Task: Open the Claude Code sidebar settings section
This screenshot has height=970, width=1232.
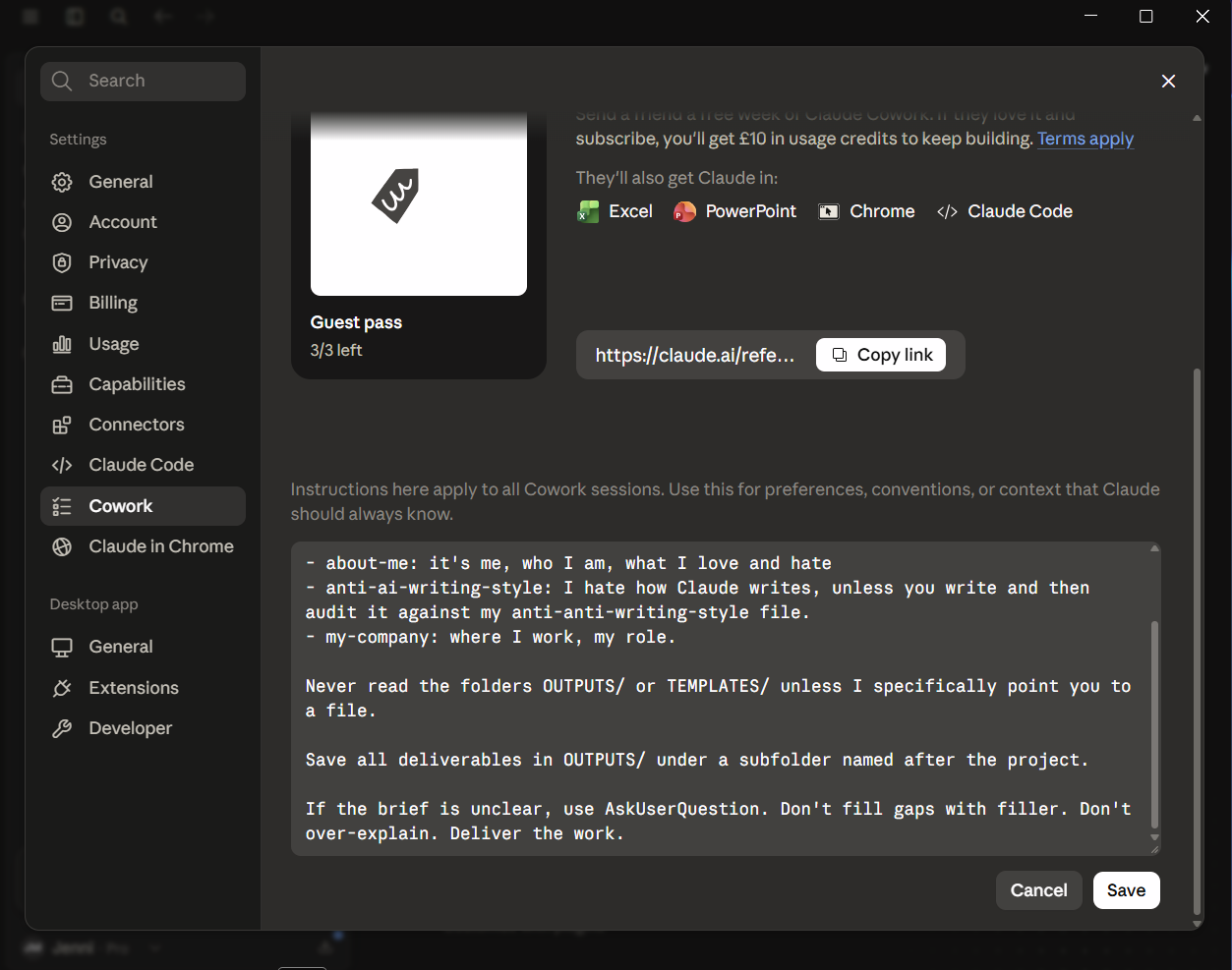Action: (x=143, y=465)
